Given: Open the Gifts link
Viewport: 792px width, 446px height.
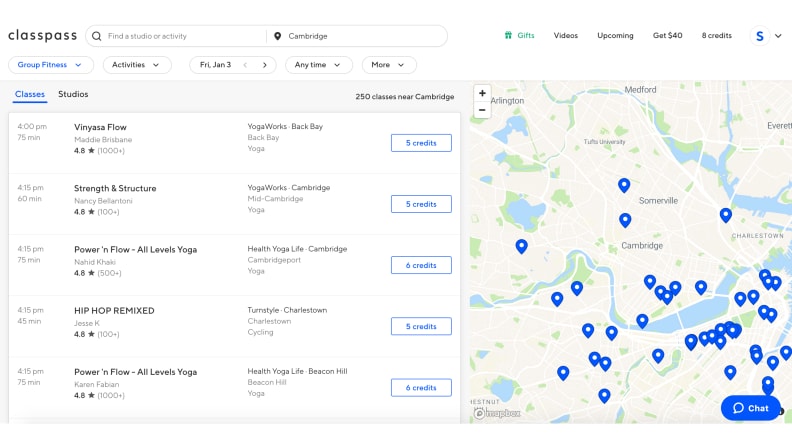Looking at the screenshot, I should (526, 35).
